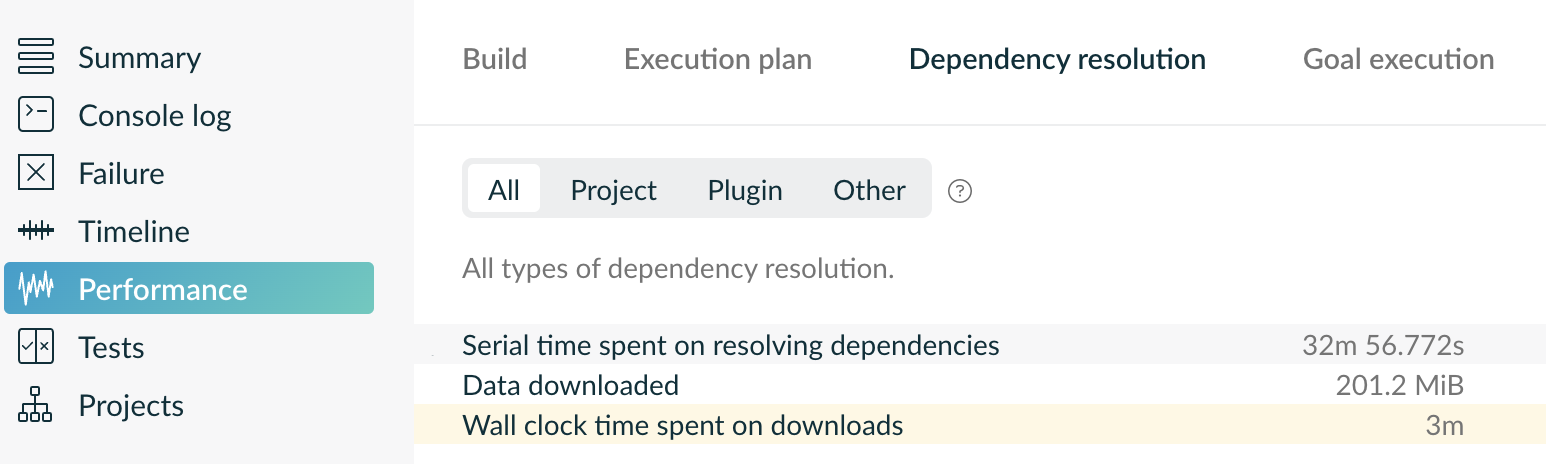Open the Tests icon in sidebar
Screen dimensions: 1546x464
tap(36, 347)
